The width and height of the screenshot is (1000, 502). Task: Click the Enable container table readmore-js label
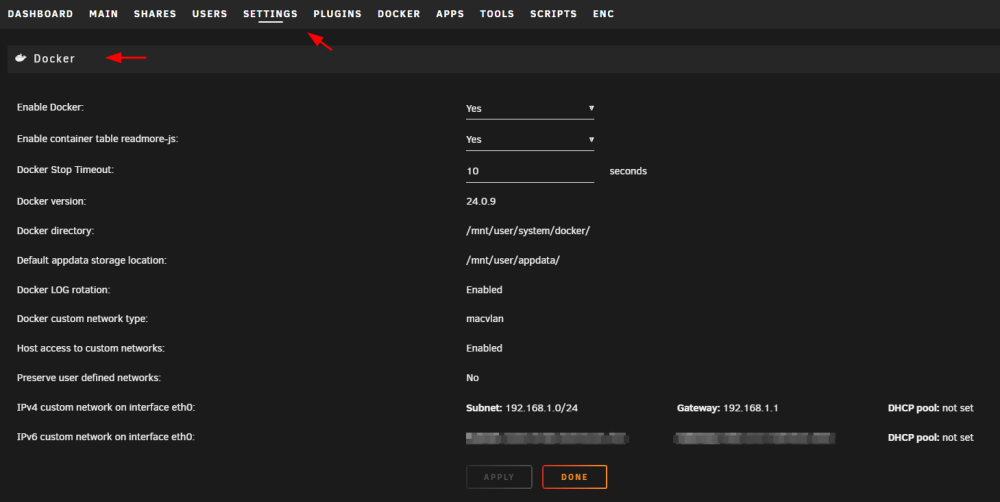pyautogui.click(x=98, y=138)
